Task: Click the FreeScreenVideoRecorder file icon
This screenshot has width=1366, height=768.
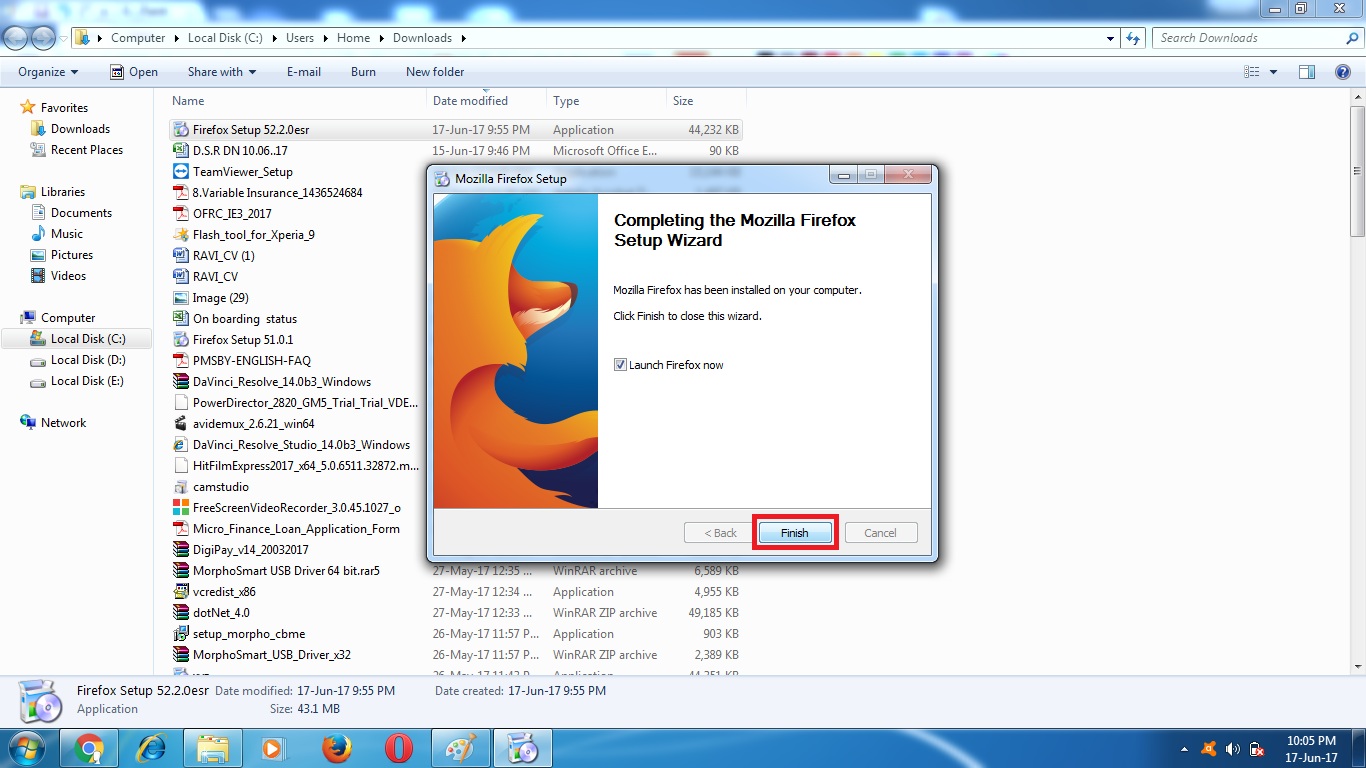Action: (x=181, y=508)
